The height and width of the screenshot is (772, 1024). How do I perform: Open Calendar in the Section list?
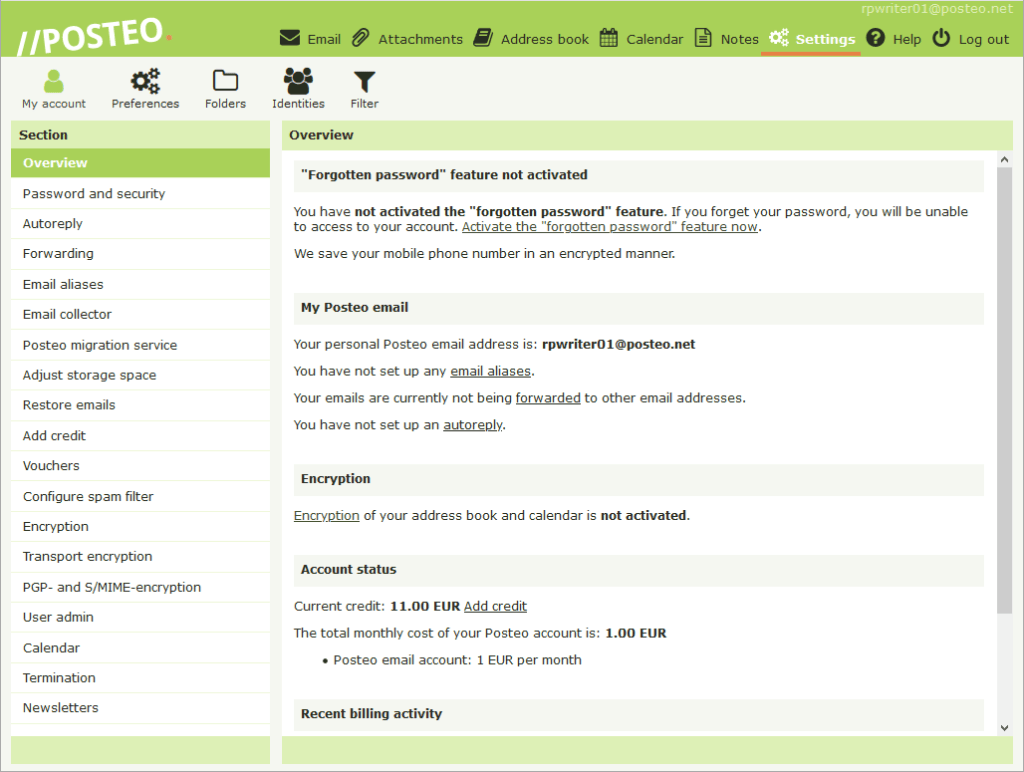click(x=140, y=648)
